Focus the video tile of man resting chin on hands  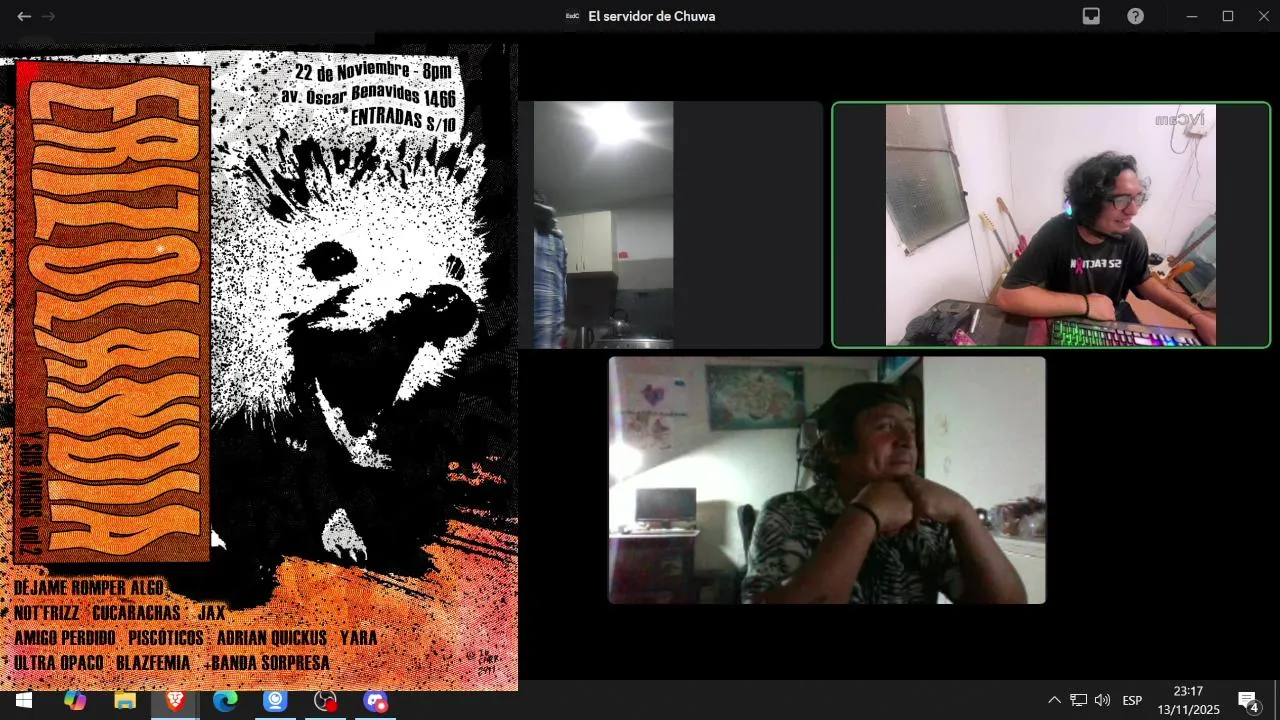827,480
